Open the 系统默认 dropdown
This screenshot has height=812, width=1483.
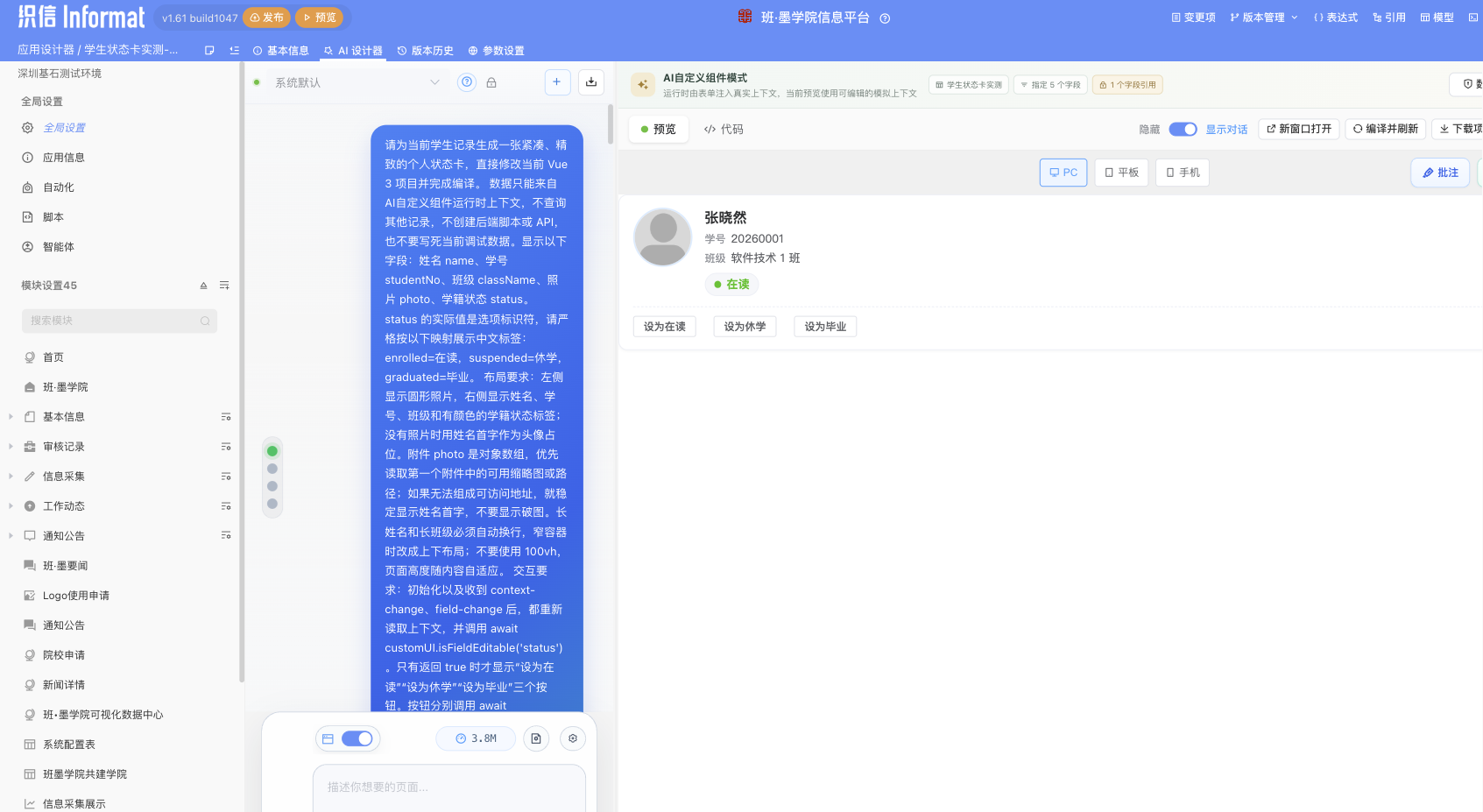pos(357,82)
